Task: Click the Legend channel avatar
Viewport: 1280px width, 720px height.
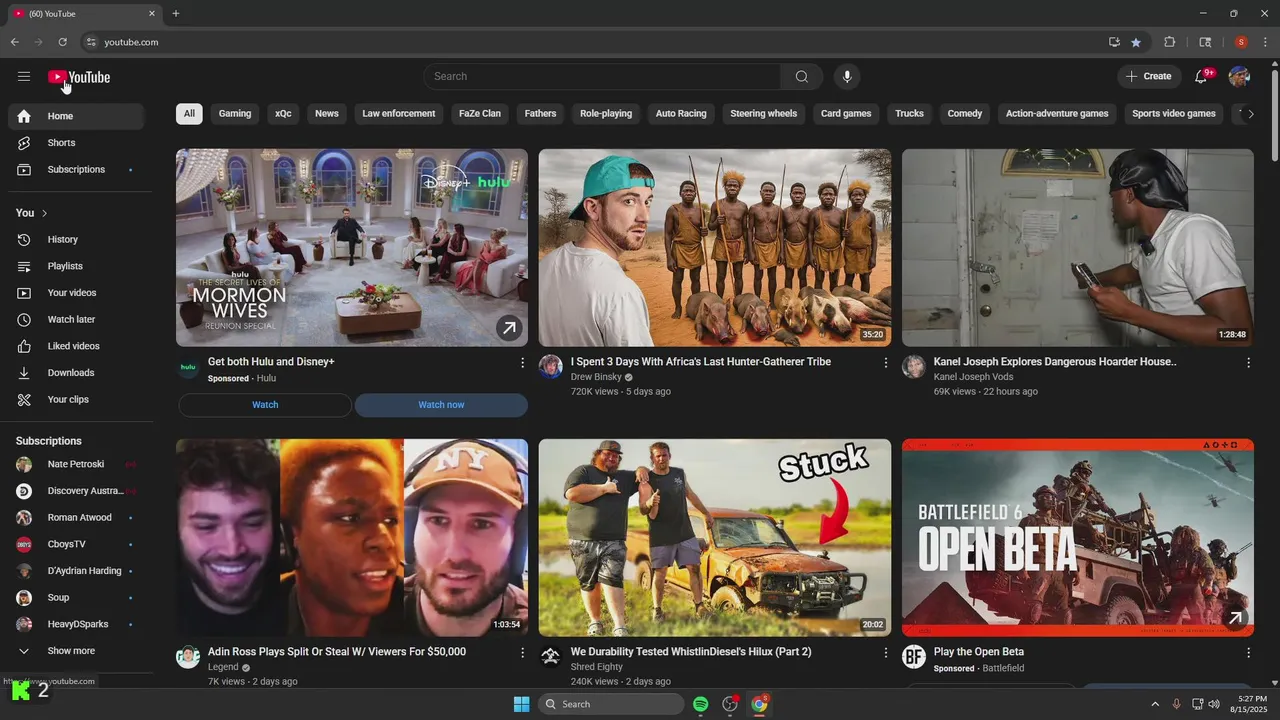Action: tap(188, 657)
